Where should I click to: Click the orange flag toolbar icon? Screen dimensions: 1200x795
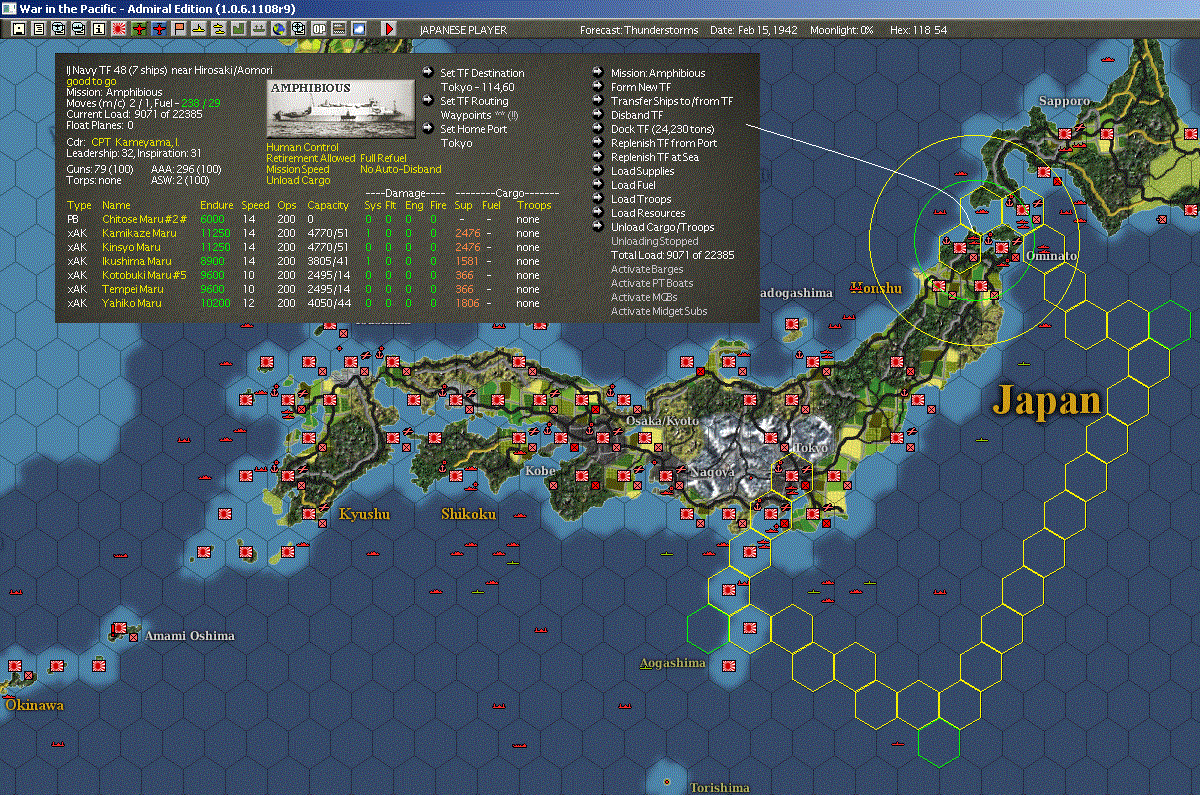click(x=179, y=29)
